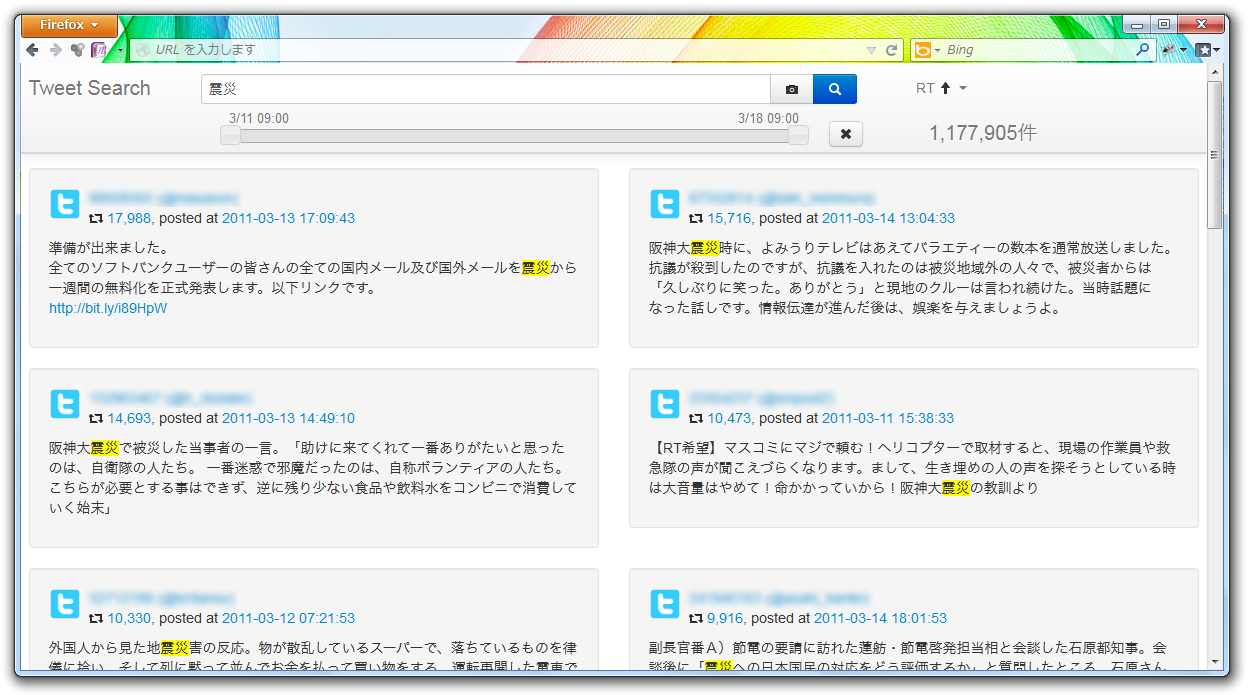Click the retweet icon before 17,988
The height and width of the screenshot is (695, 1248).
coord(96,218)
